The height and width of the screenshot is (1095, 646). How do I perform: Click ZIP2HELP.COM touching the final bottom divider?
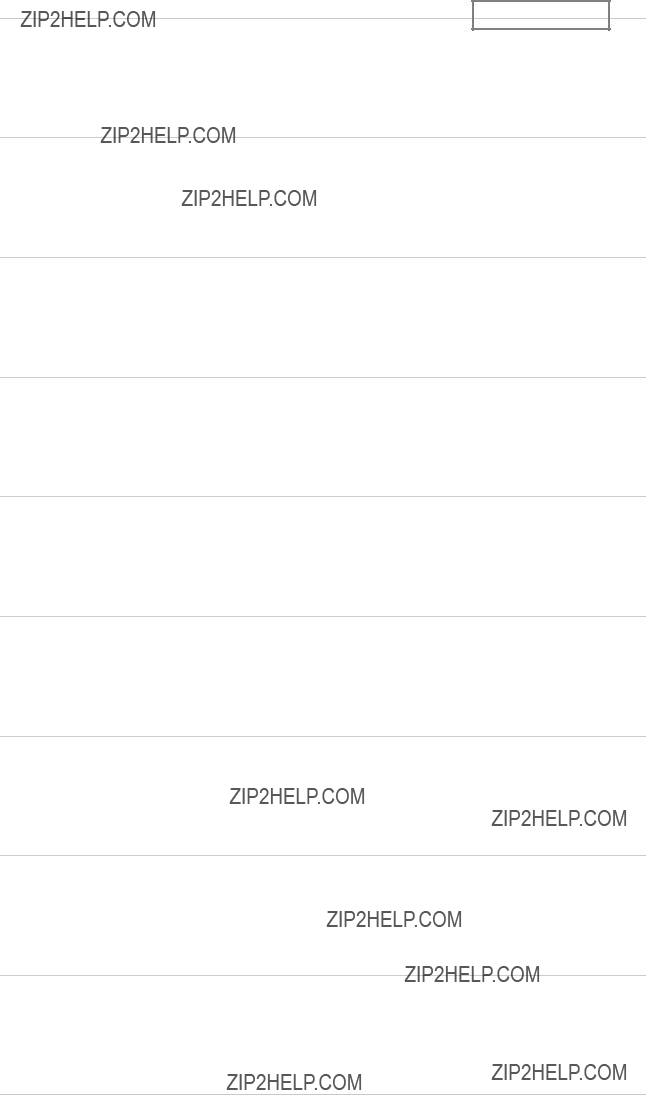294,1082
